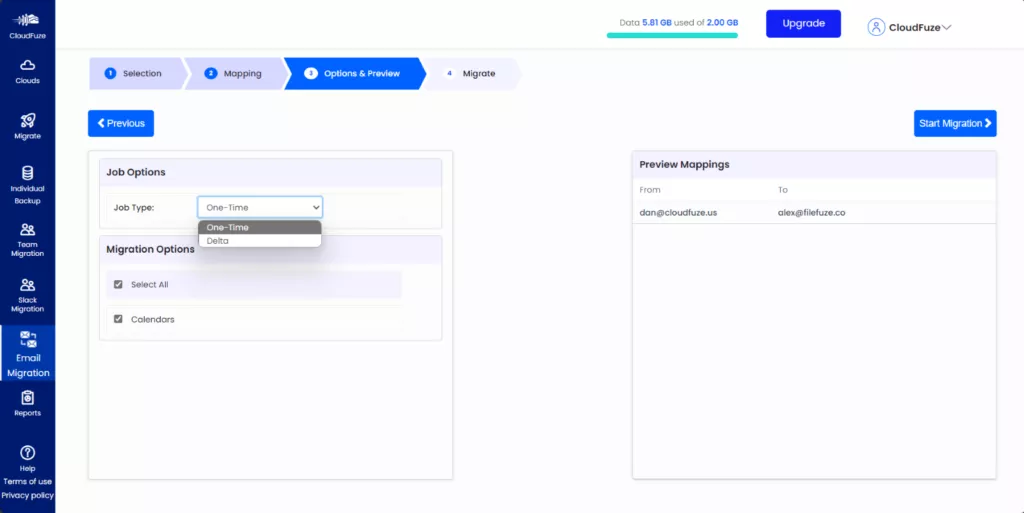
Task: Click the data usage progress bar
Action: coord(672,35)
